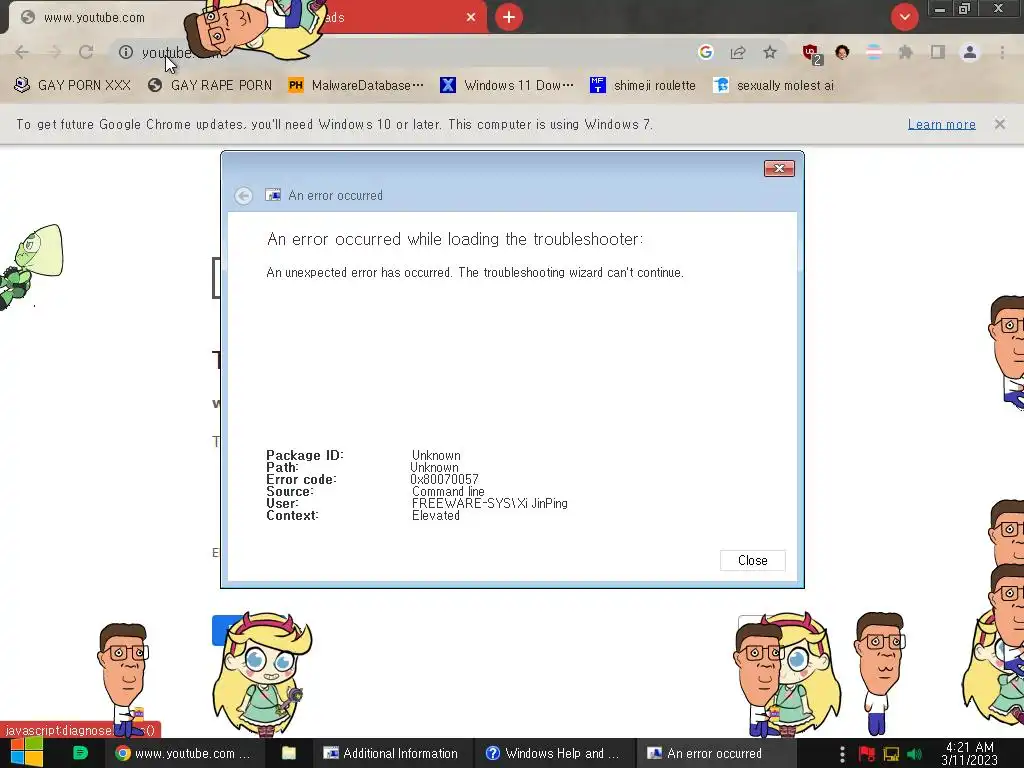This screenshot has width=1024, height=768.
Task: Restore down the Chrome window
Action: (964, 9)
